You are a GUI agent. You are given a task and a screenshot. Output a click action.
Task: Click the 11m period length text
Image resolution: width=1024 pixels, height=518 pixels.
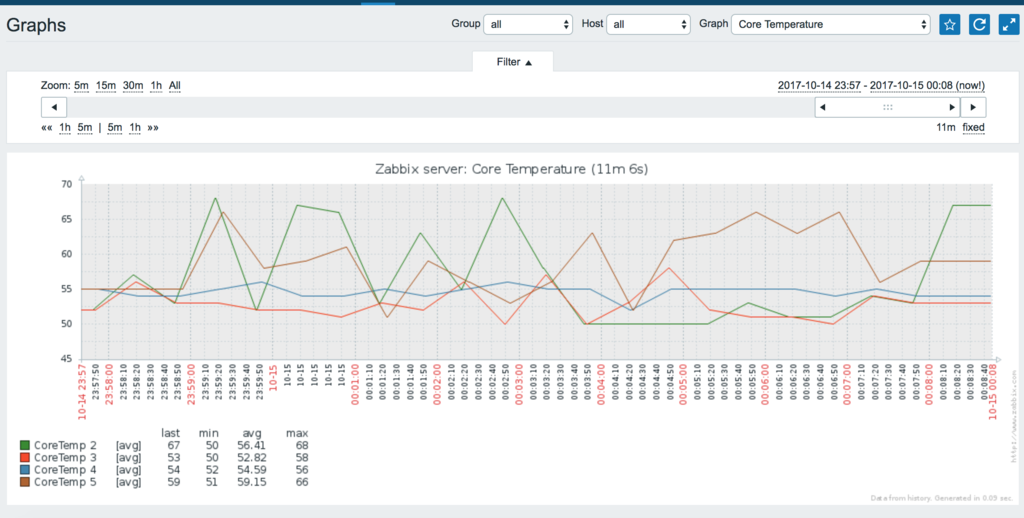tap(946, 127)
